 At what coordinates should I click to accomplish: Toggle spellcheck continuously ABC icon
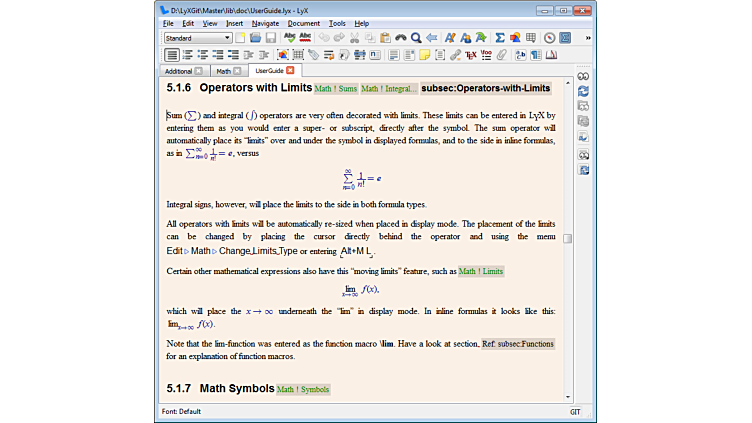305,38
